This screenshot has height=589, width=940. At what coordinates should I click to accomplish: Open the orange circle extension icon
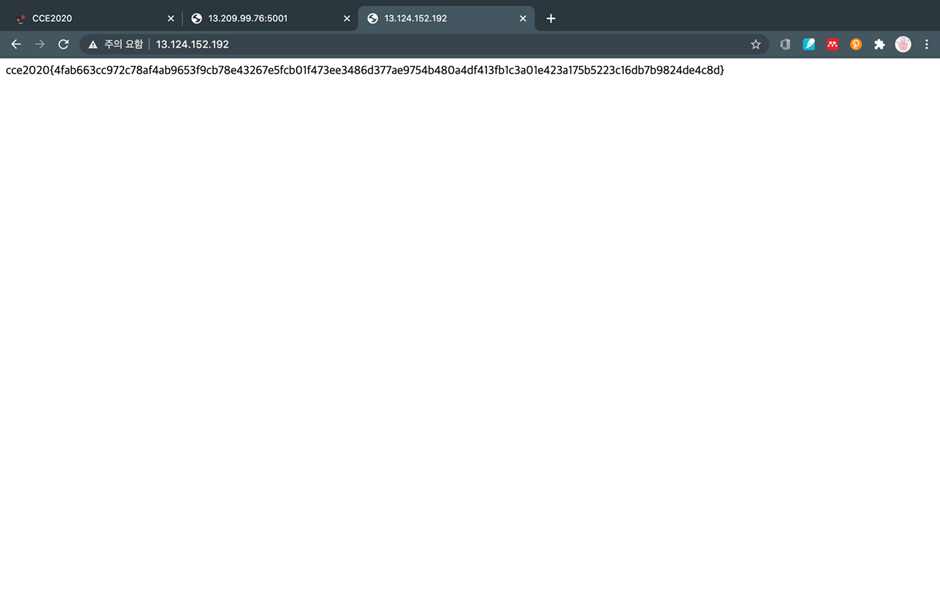pyautogui.click(x=855, y=44)
